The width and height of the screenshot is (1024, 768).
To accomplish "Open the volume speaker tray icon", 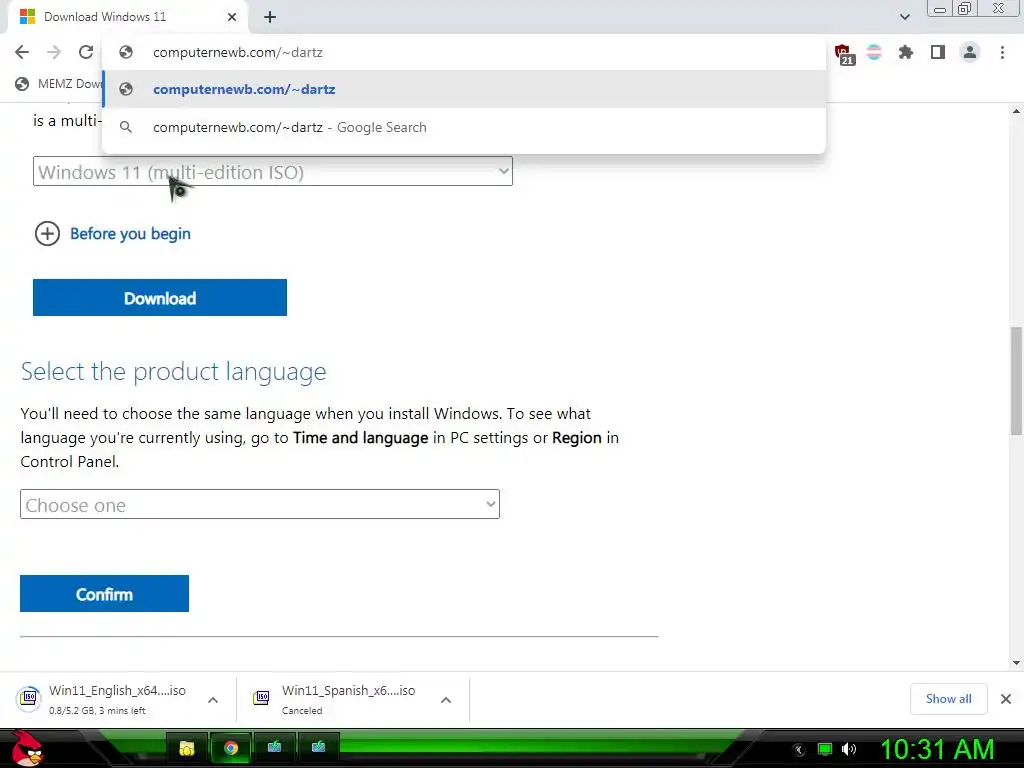I will (849, 750).
